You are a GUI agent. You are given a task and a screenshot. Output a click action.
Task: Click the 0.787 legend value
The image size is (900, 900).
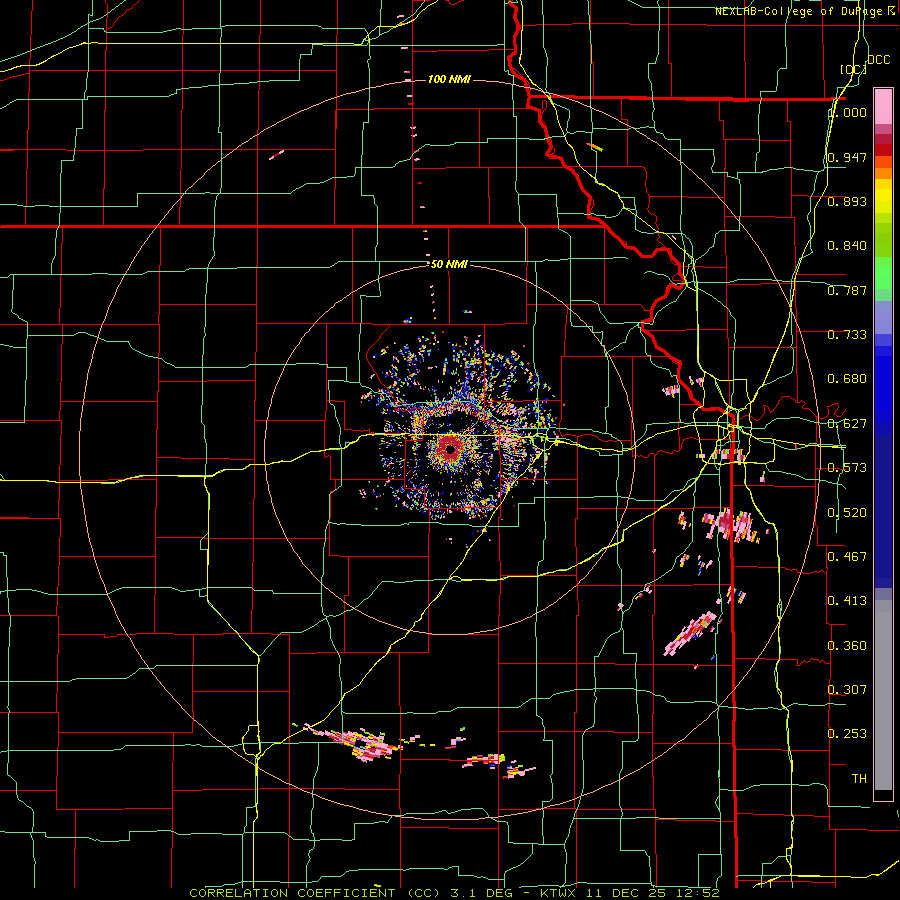[847, 290]
